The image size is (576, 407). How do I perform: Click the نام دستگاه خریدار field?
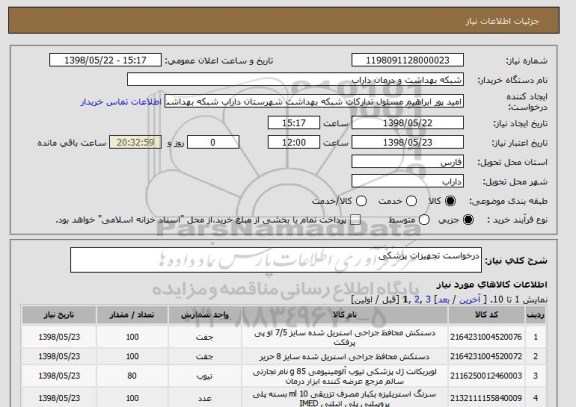[295, 79]
